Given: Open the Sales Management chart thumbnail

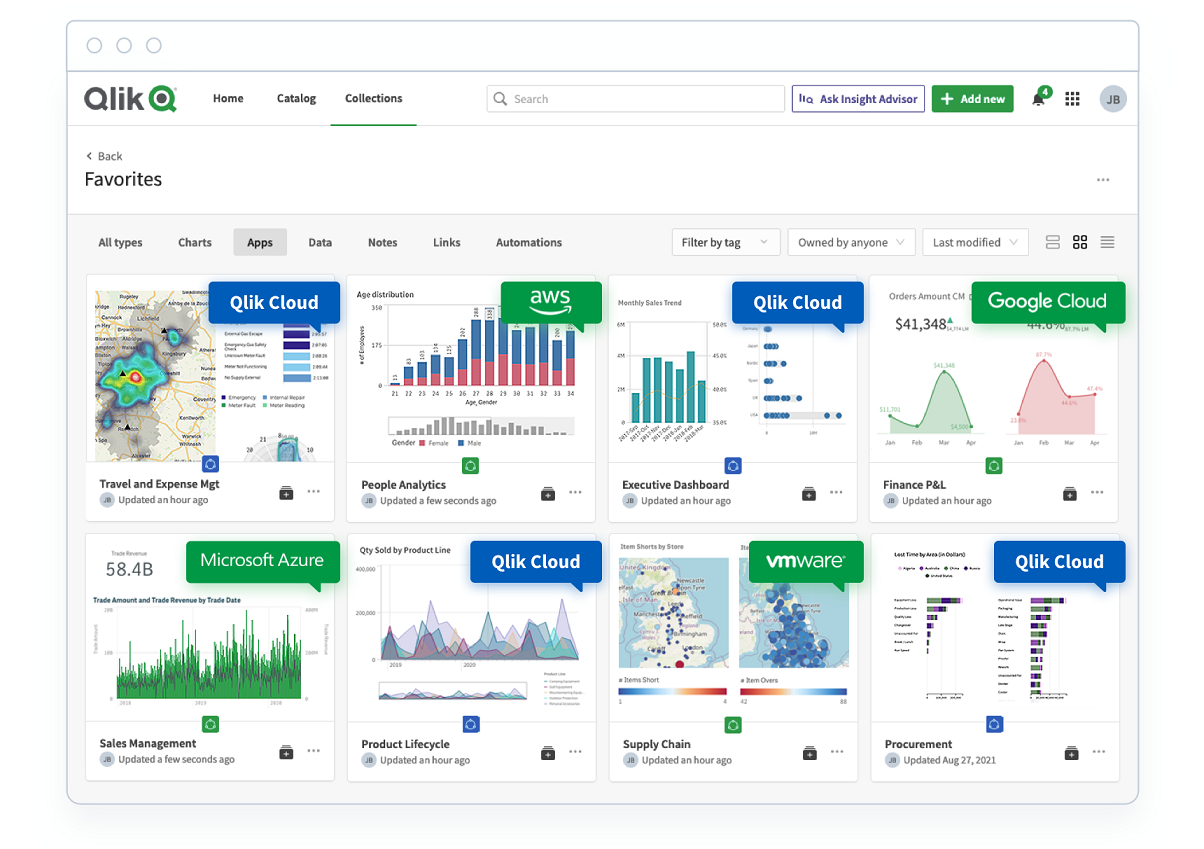Looking at the screenshot, I should click(x=210, y=627).
